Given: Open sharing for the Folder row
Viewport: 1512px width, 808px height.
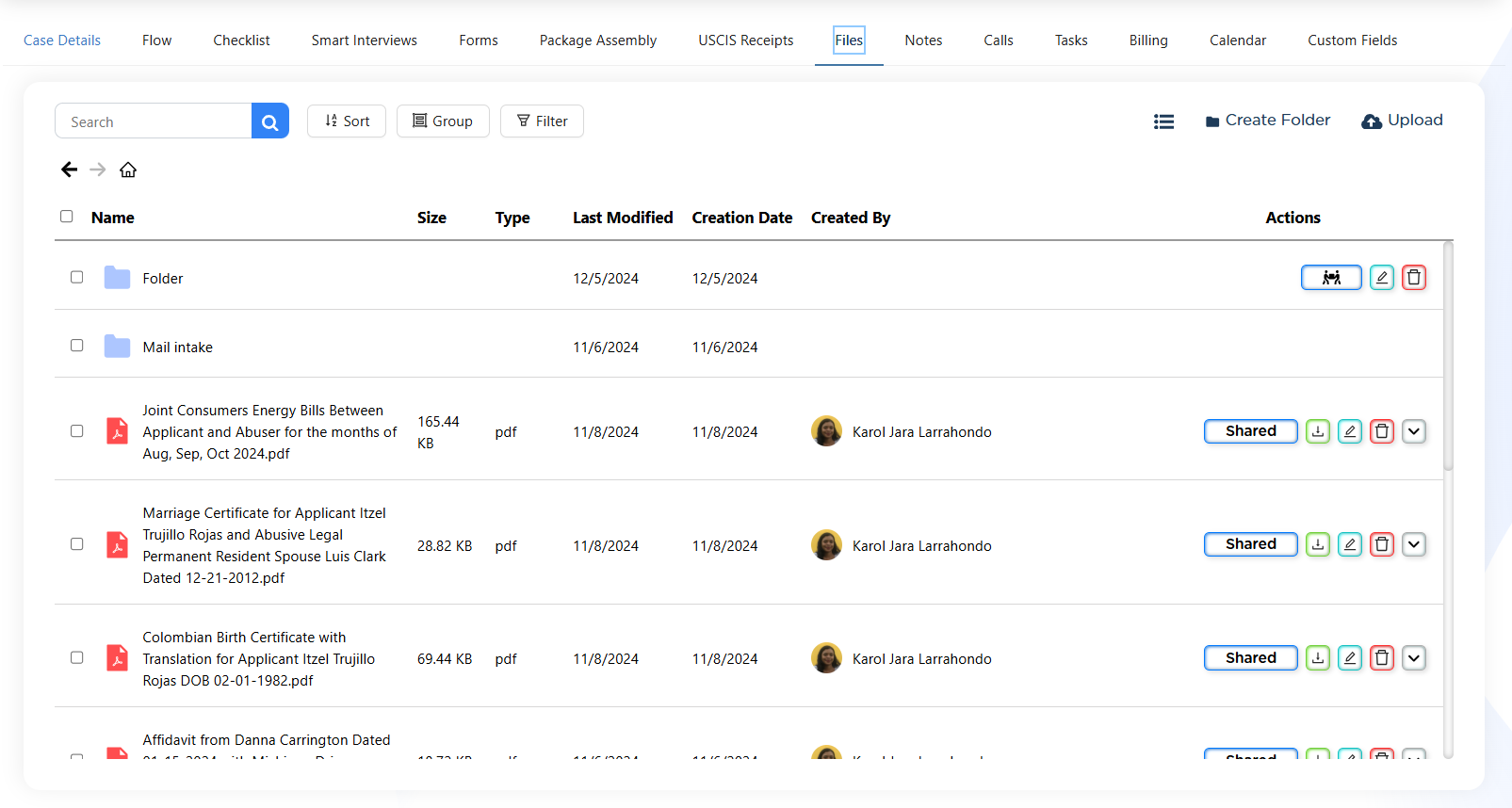Looking at the screenshot, I should [x=1331, y=278].
